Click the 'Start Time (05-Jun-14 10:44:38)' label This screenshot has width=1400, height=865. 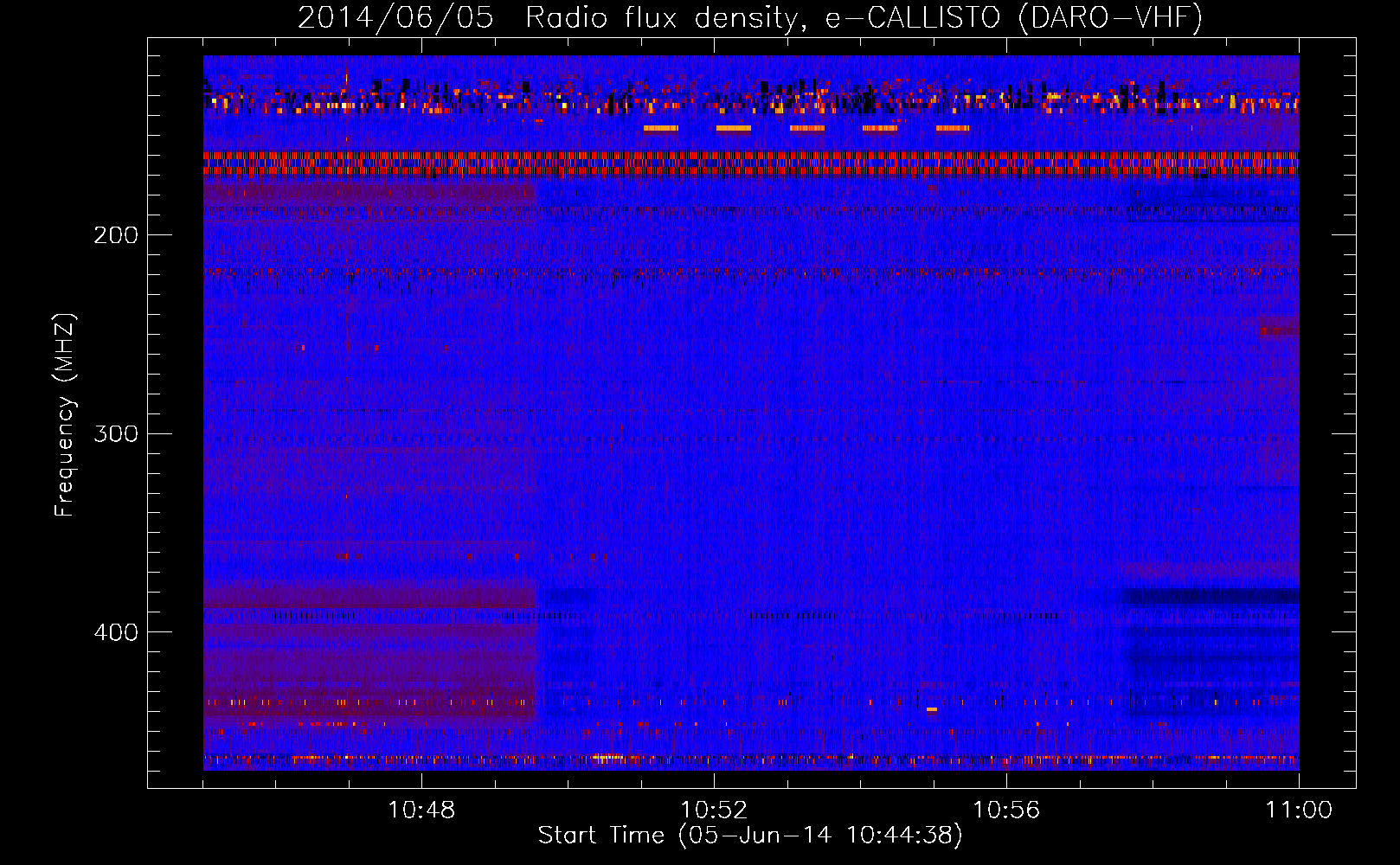(750, 836)
